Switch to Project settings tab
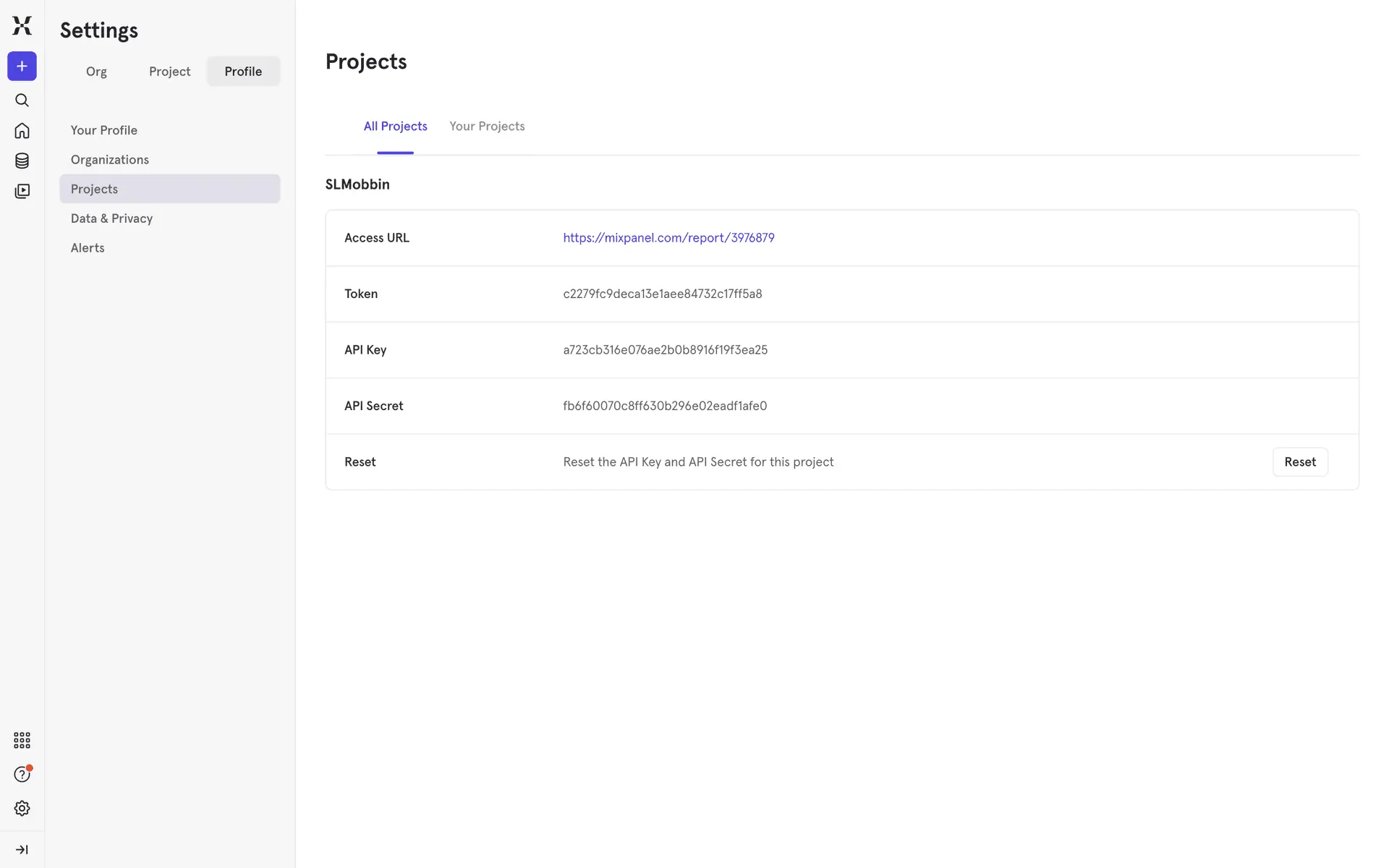Screen dimensions: 1389x868 pos(169,72)
